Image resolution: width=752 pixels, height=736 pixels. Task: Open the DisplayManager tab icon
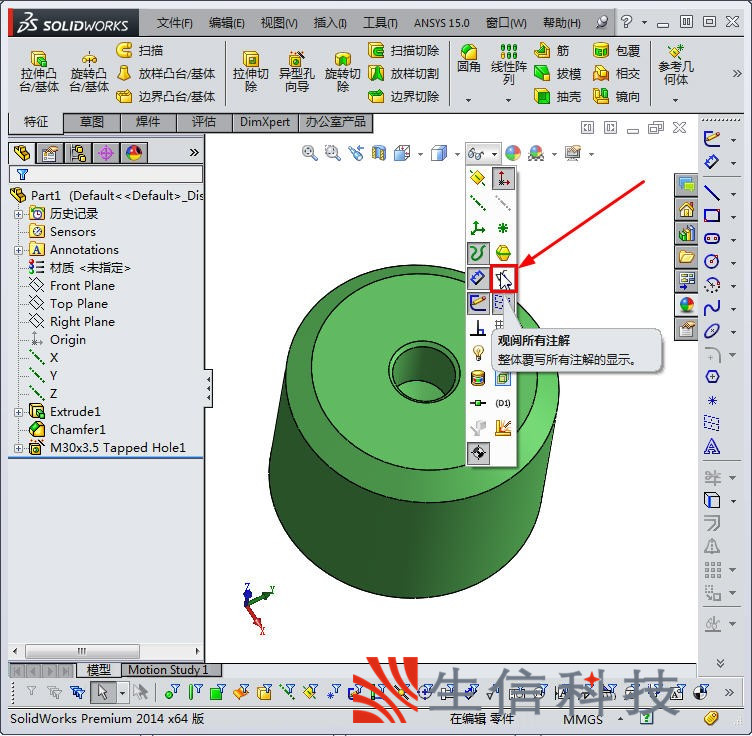tap(134, 153)
